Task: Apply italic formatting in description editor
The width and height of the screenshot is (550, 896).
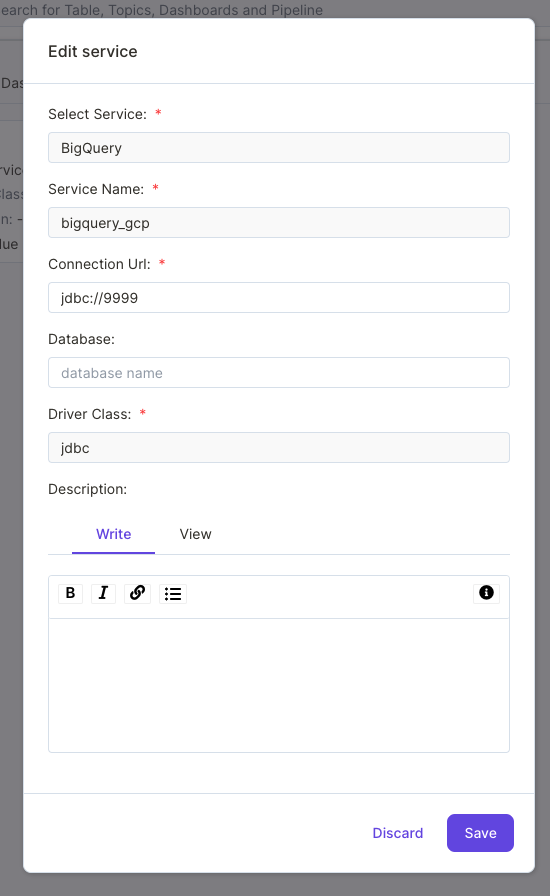Action: [103, 593]
